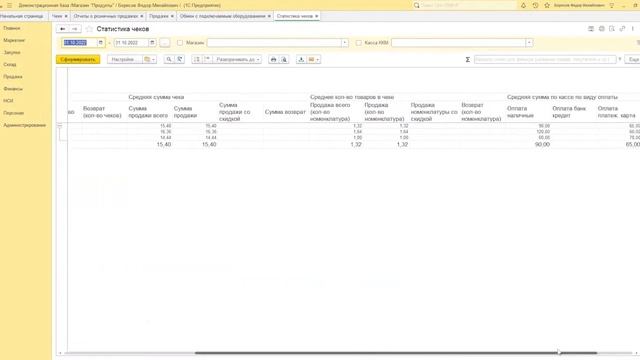Click the global search field
The image size is (640, 360).
tap(464, 5)
